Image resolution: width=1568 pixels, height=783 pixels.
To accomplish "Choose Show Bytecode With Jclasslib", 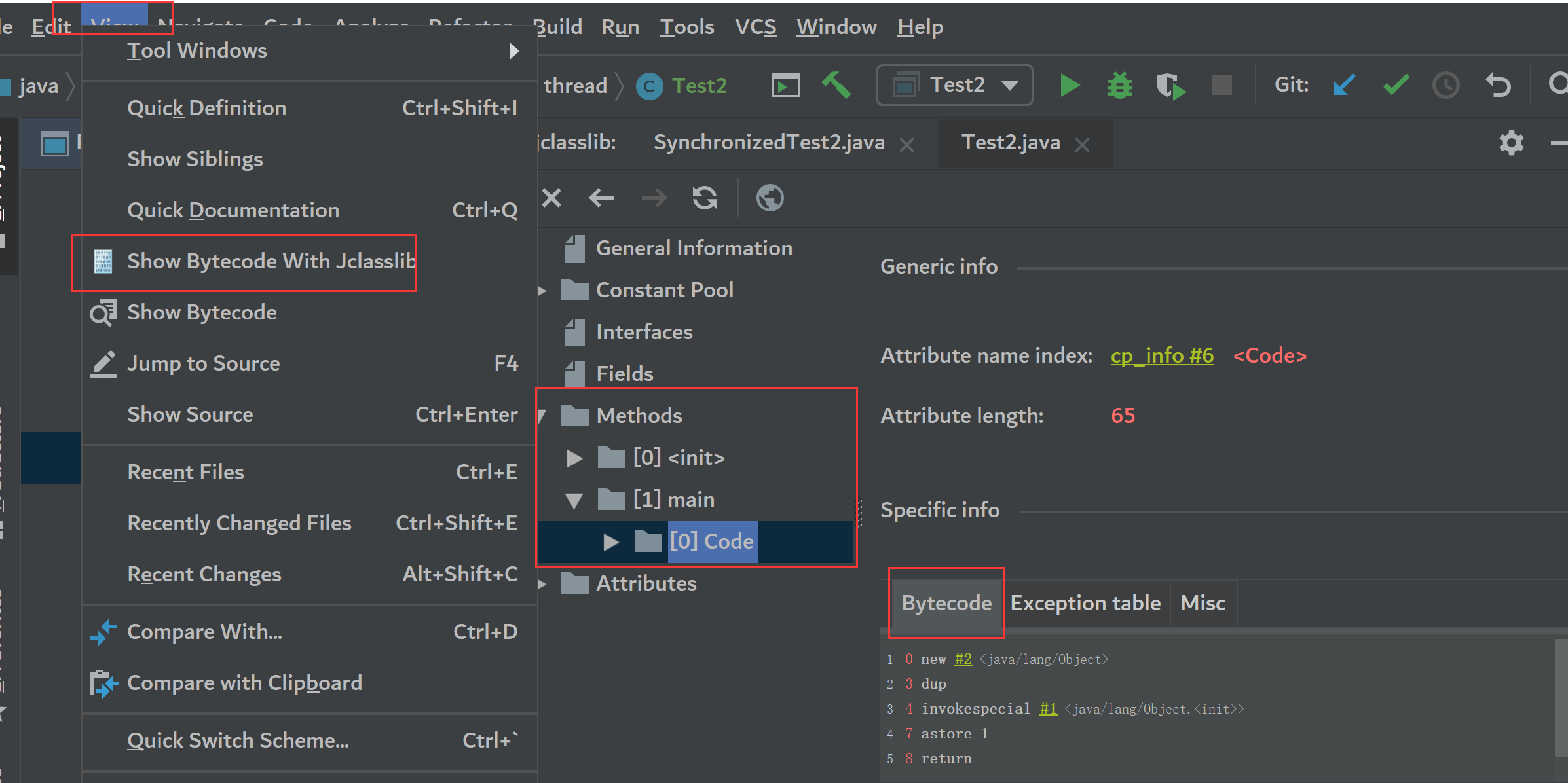I will tap(271, 261).
